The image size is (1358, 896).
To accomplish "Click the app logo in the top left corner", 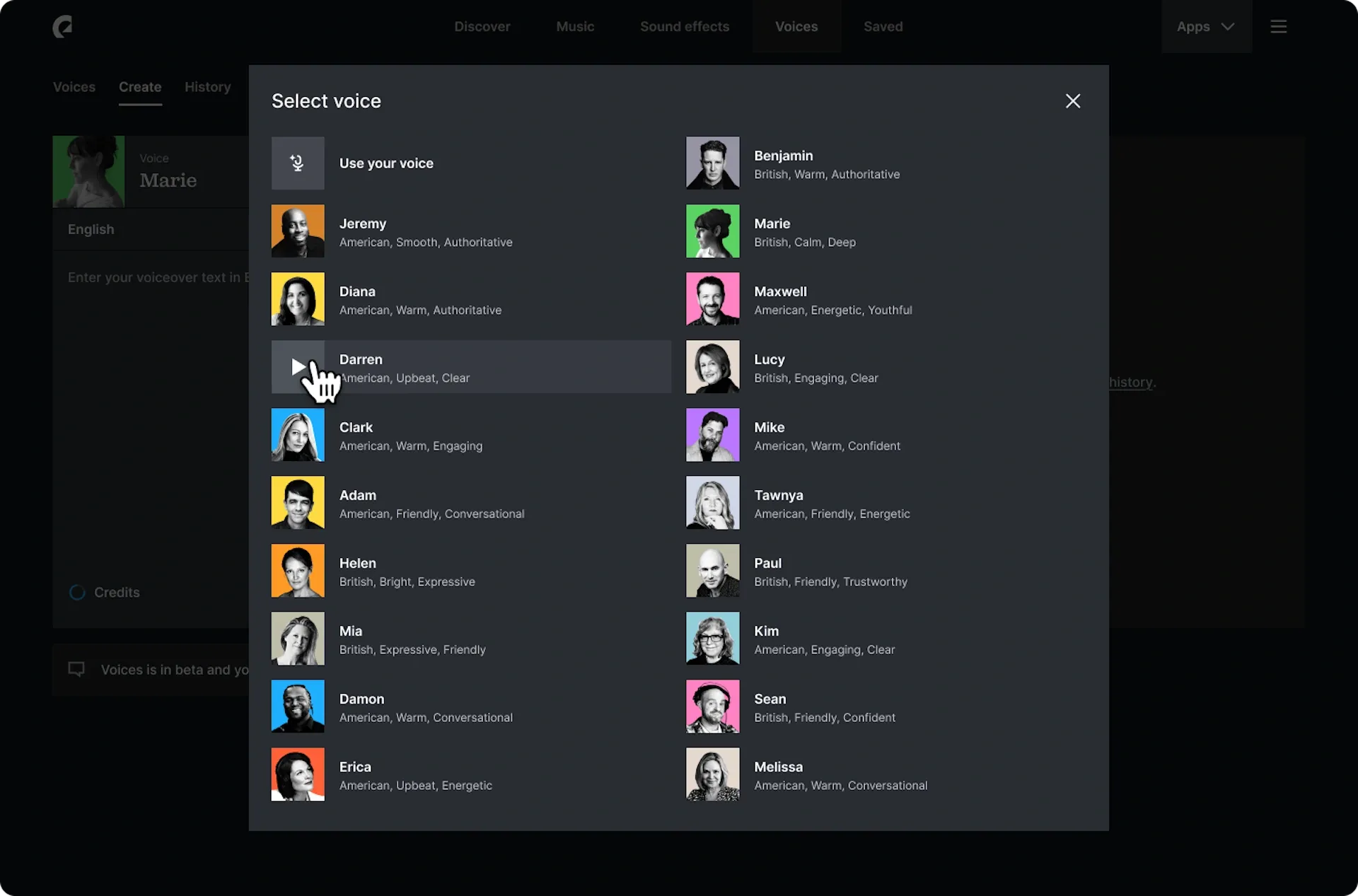I will [x=62, y=26].
